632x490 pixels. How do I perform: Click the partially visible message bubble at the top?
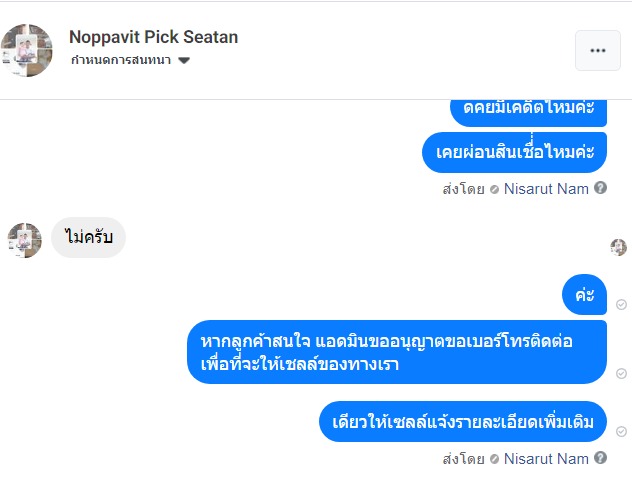528,109
